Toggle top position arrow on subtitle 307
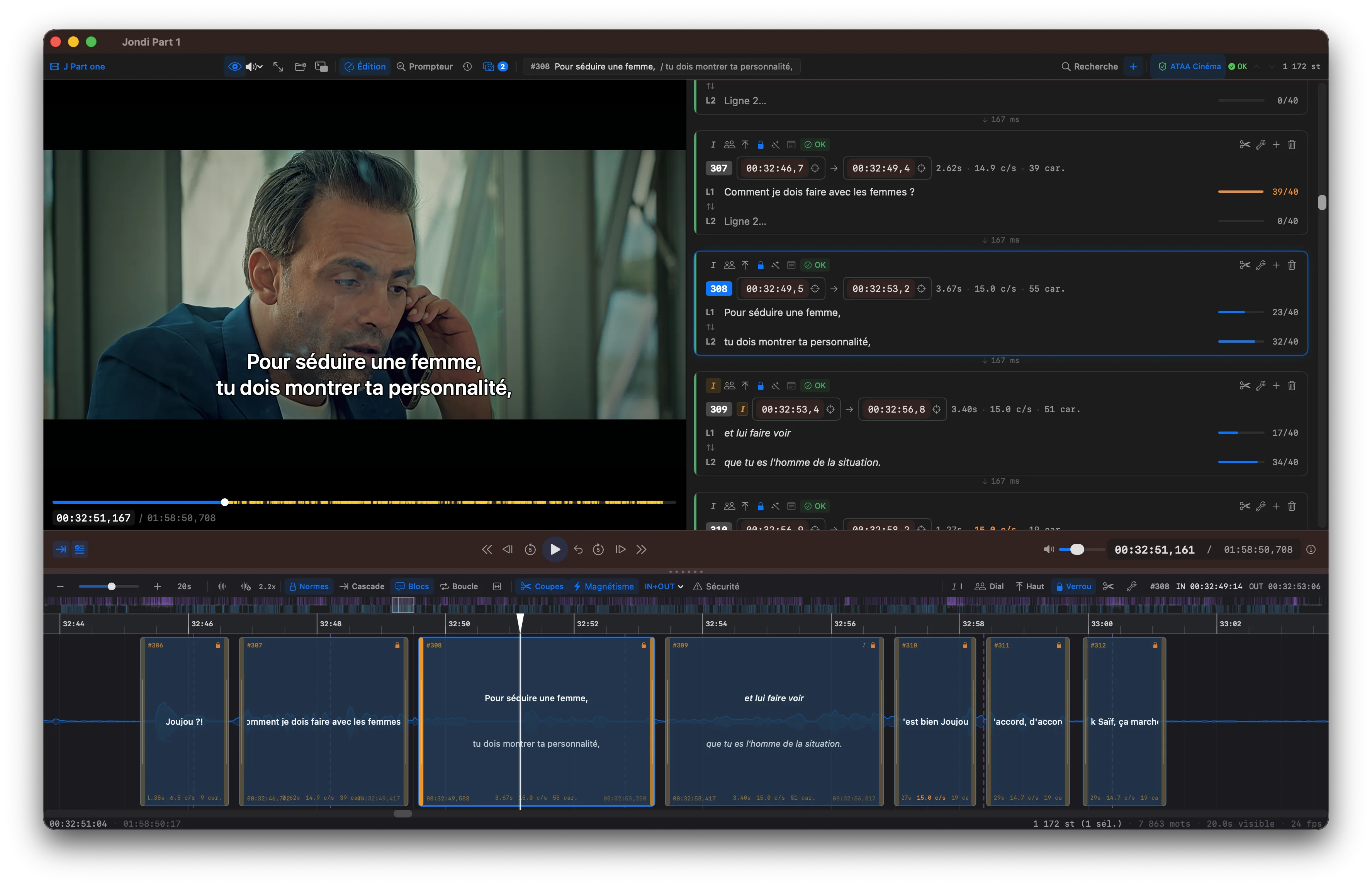This screenshot has width=1372, height=887. point(745,144)
